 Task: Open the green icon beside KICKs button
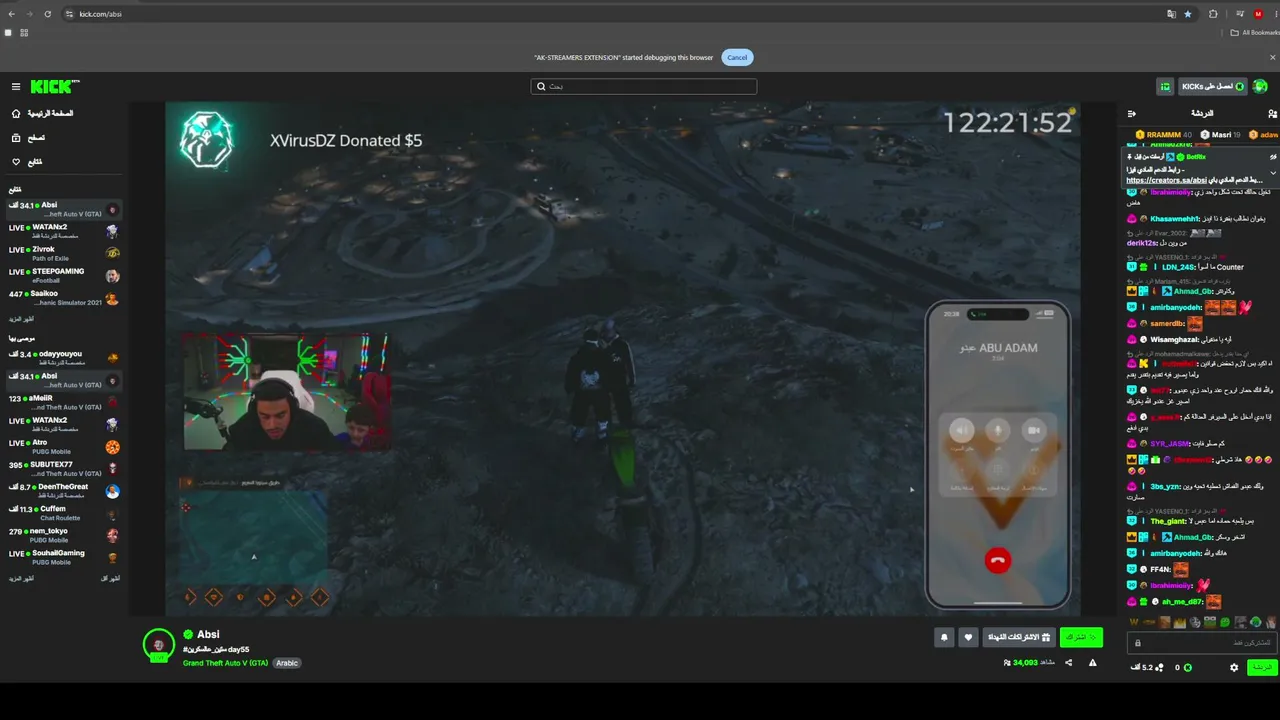coord(1165,87)
